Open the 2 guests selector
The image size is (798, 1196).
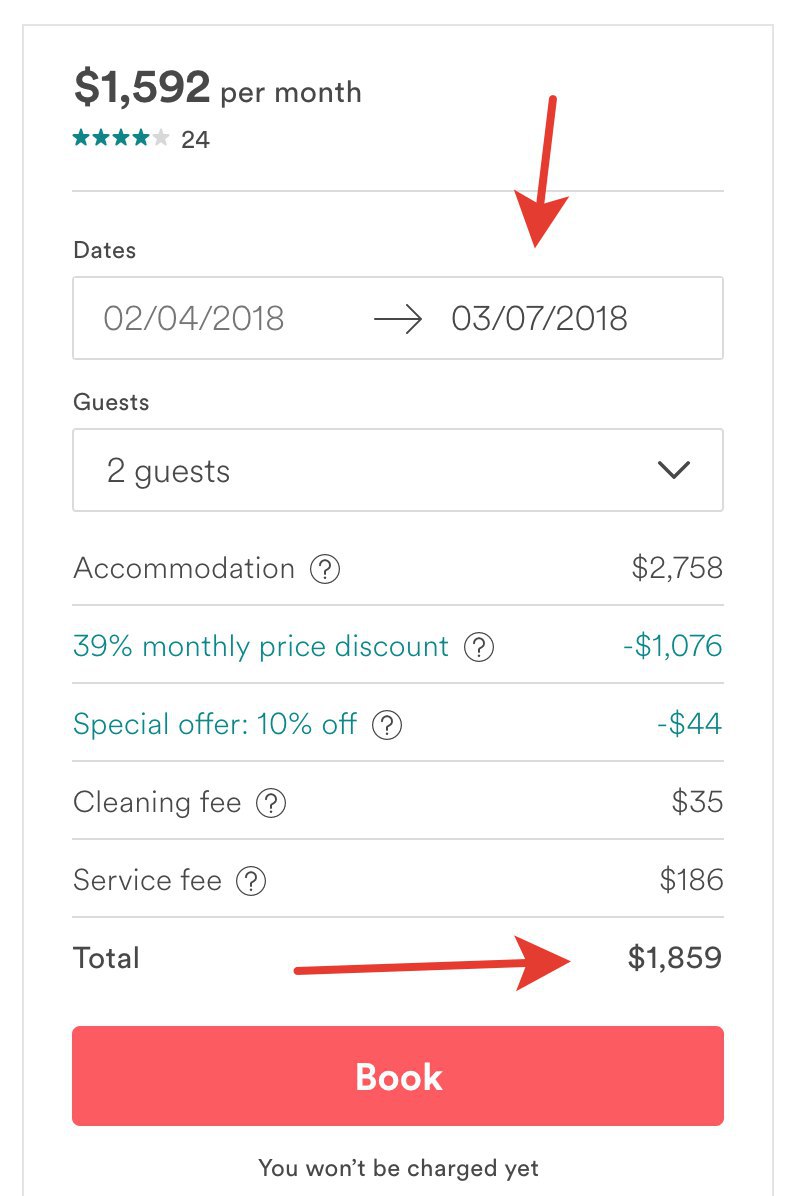coord(397,470)
